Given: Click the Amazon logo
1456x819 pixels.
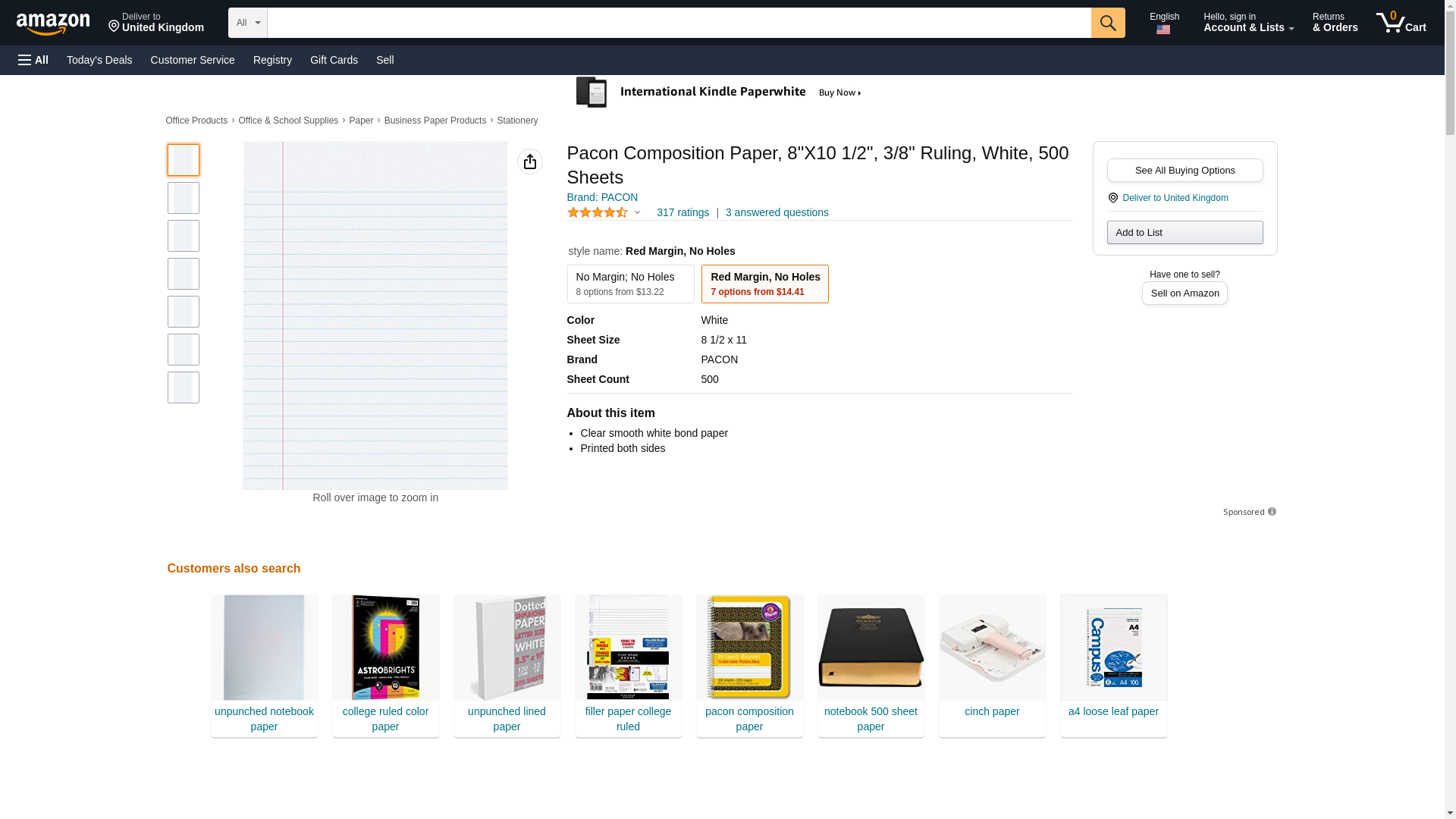Looking at the screenshot, I should click(x=53, y=24).
